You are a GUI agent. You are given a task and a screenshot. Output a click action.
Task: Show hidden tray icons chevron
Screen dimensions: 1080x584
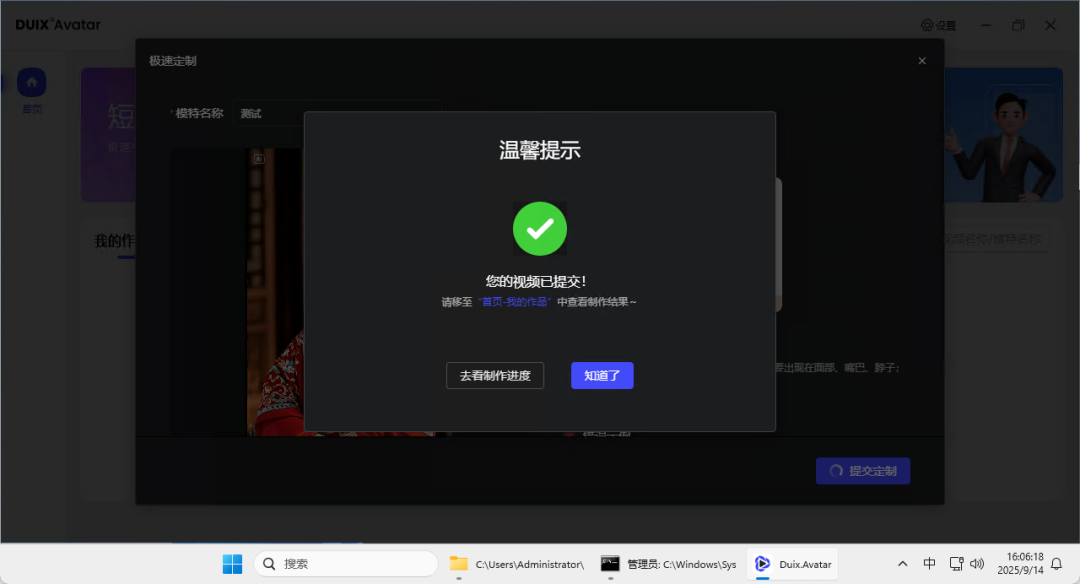pos(902,564)
